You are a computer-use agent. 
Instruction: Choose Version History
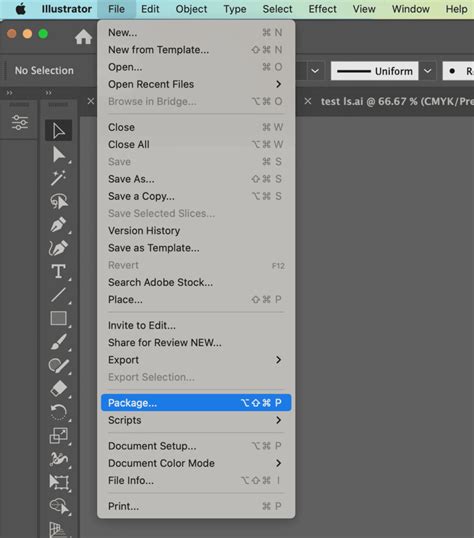pyautogui.click(x=196, y=231)
